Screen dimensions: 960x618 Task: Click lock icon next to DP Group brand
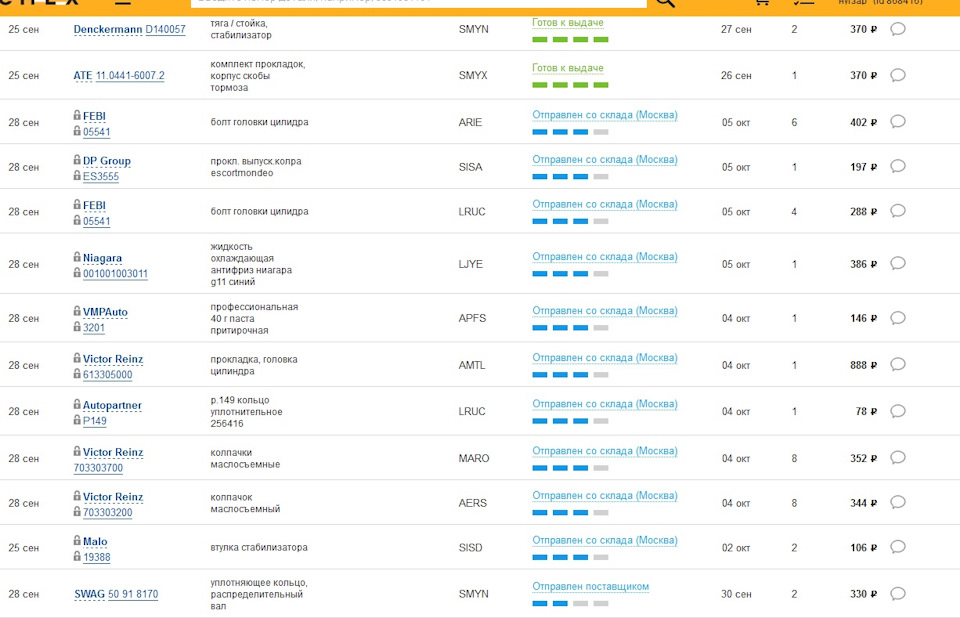[x=77, y=160]
